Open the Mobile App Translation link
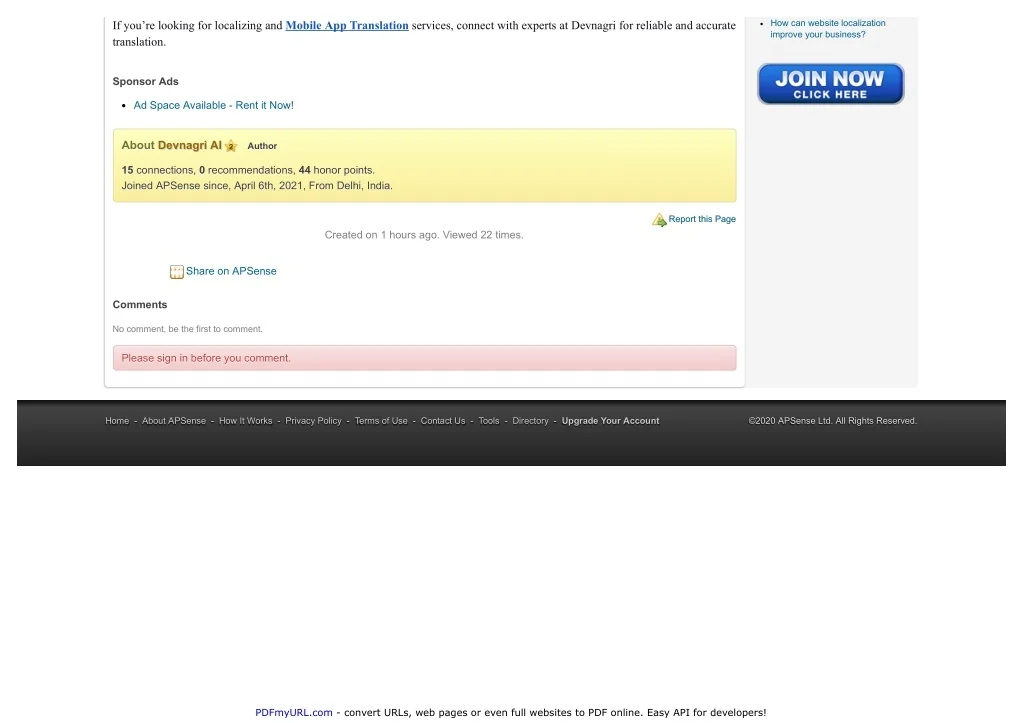This screenshot has height=723, width=1024. [347, 26]
